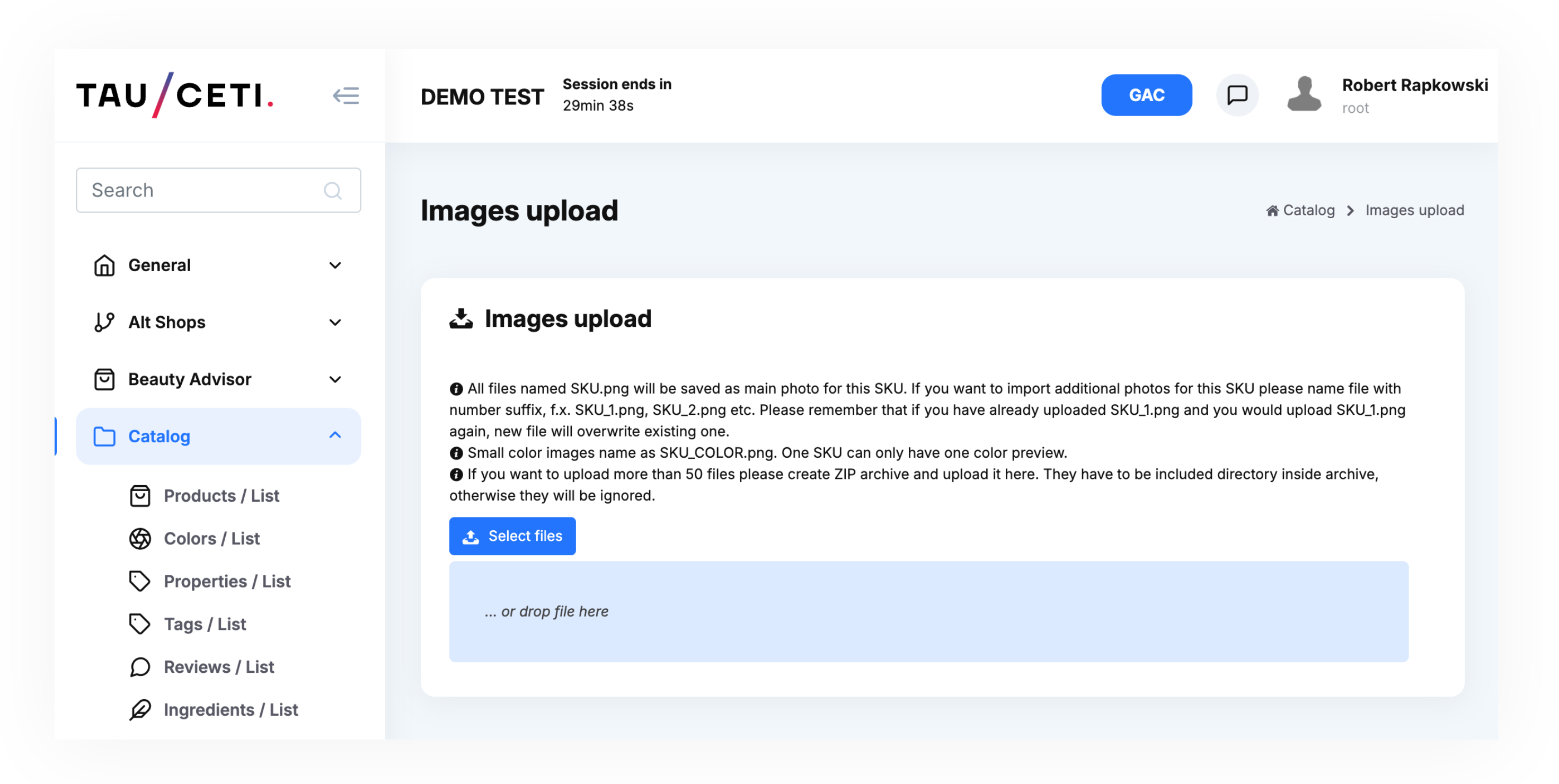Click the Colors aperture icon in sidebar
The image size is (1559, 784).
point(140,538)
